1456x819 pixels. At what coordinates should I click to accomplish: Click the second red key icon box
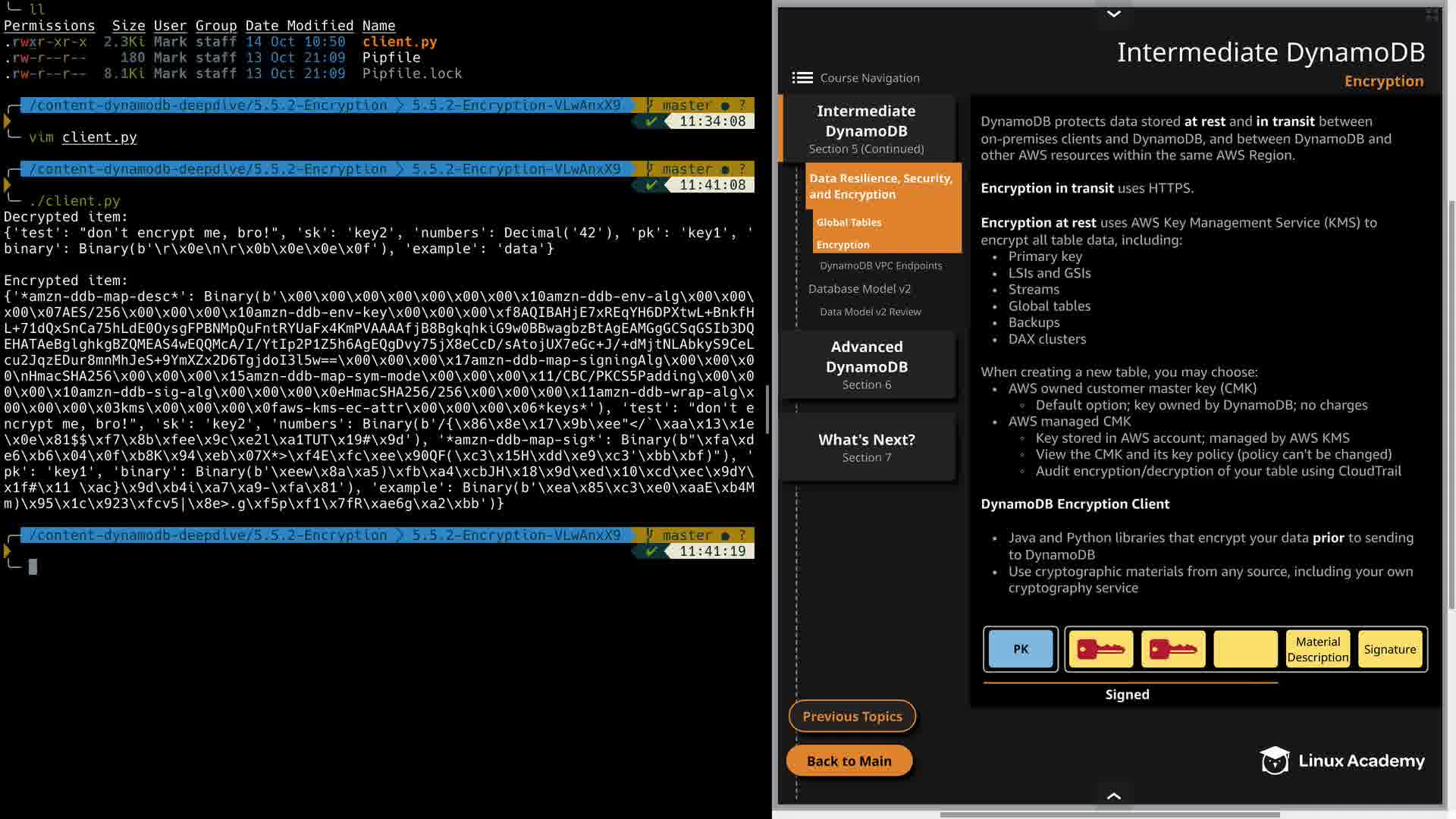coord(1172,649)
